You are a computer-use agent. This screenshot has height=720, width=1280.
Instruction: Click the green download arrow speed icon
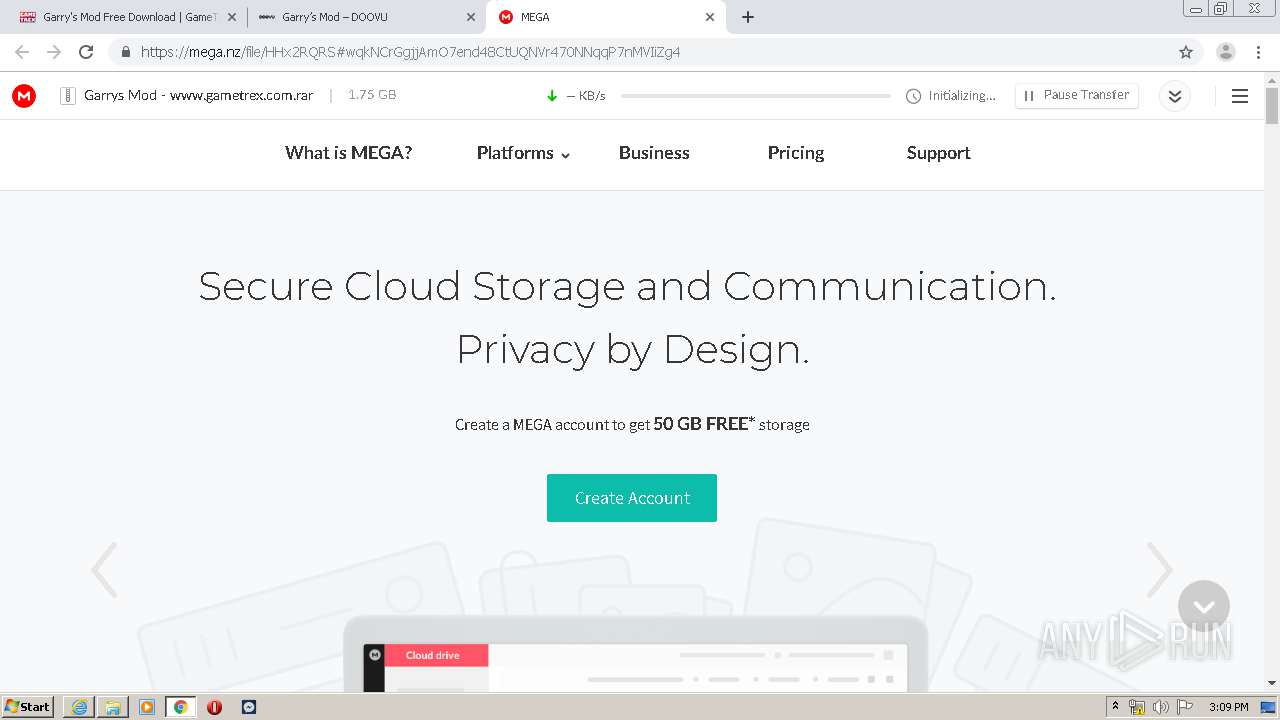click(552, 96)
